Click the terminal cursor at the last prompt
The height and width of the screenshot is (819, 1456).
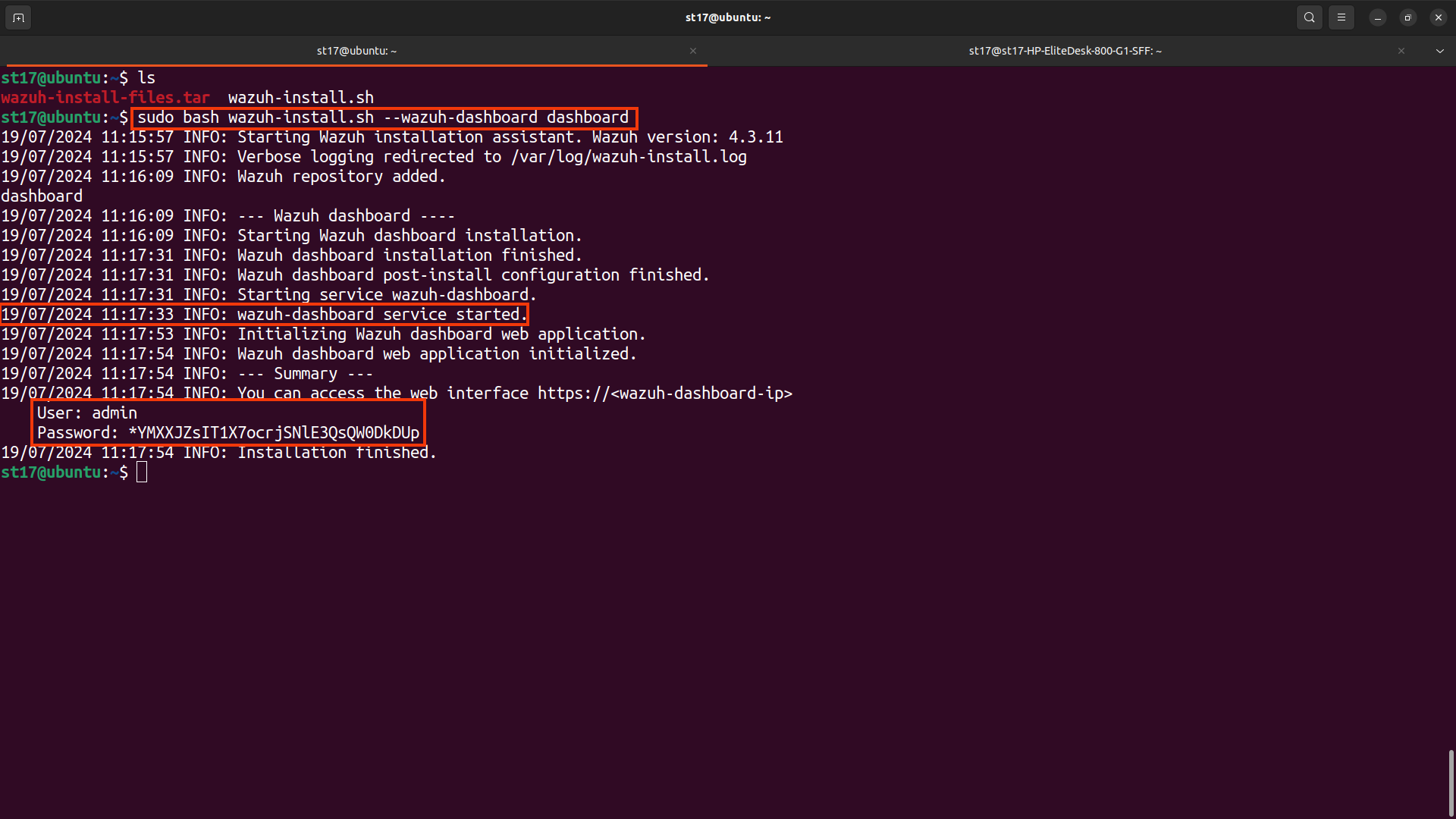(142, 472)
